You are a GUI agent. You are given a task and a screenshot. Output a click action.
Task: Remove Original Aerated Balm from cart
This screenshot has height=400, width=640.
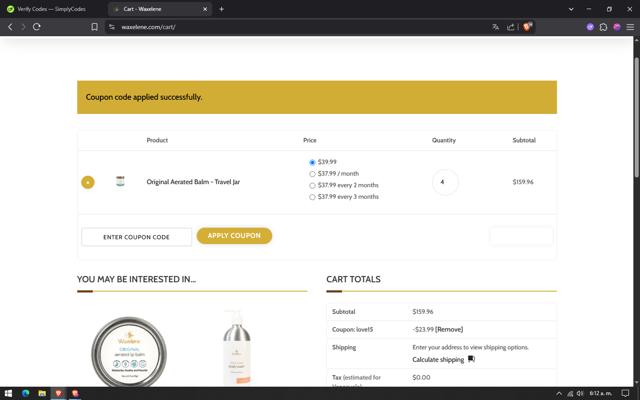tap(88, 182)
